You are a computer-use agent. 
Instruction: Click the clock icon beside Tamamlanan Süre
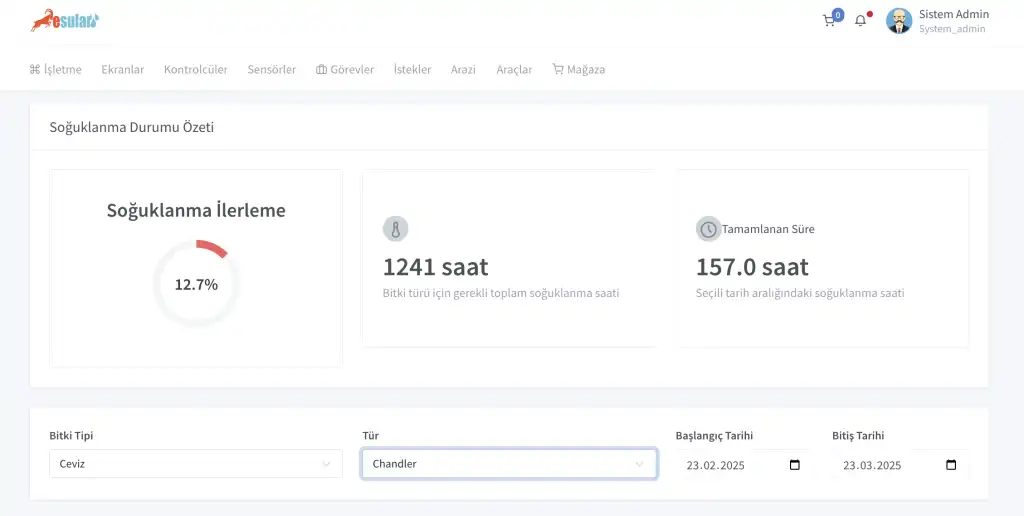(708, 229)
